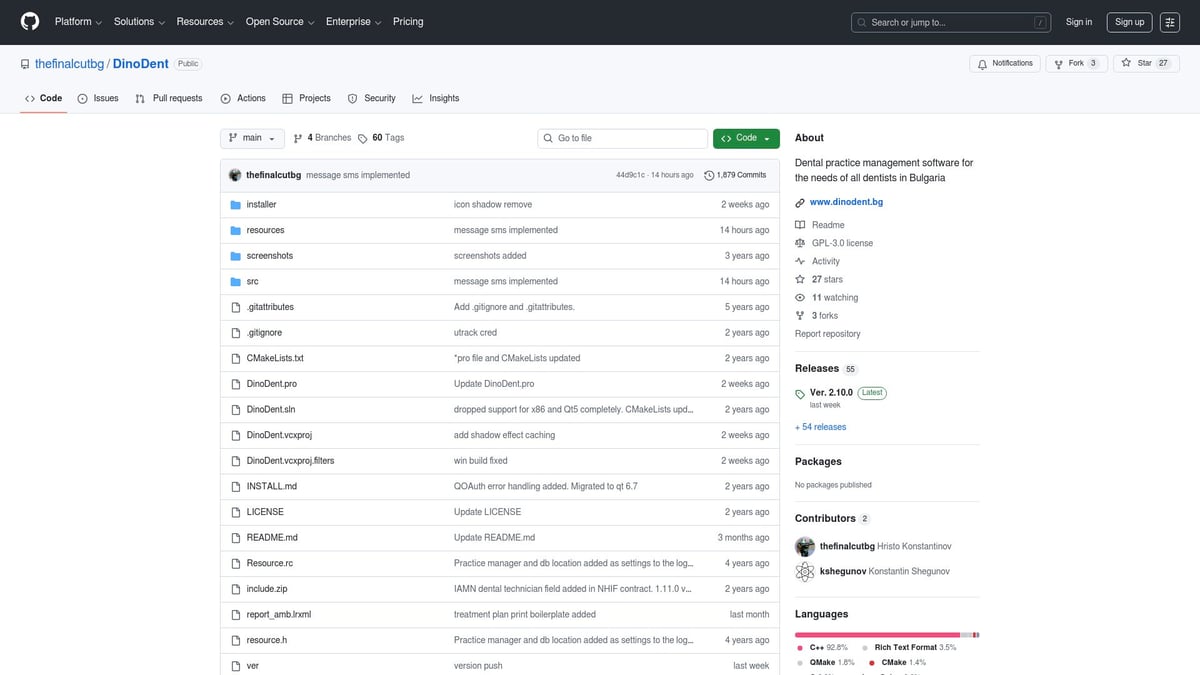The width and height of the screenshot is (1200, 675).
Task: Click the C++ languages bar segment
Action: click(x=876, y=634)
